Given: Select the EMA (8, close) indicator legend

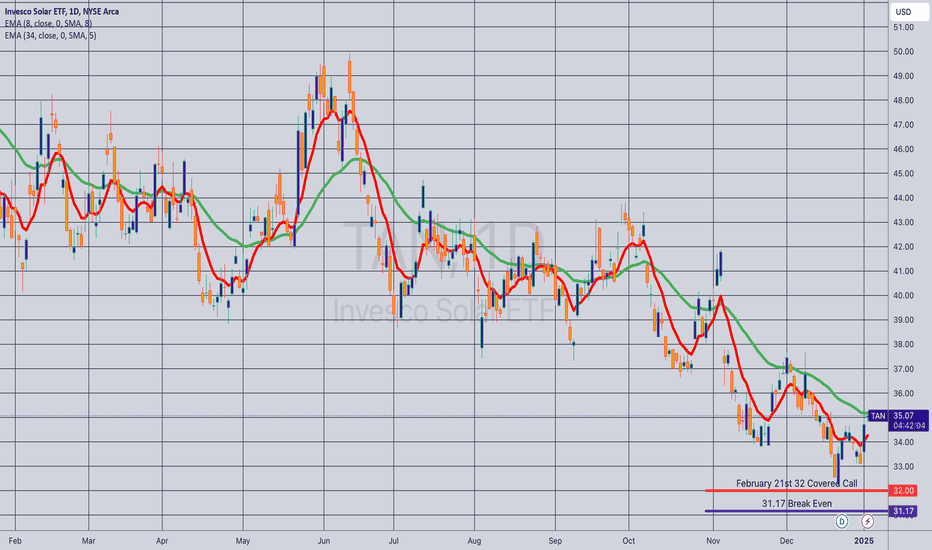Looking at the screenshot, I should coord(48,24).
